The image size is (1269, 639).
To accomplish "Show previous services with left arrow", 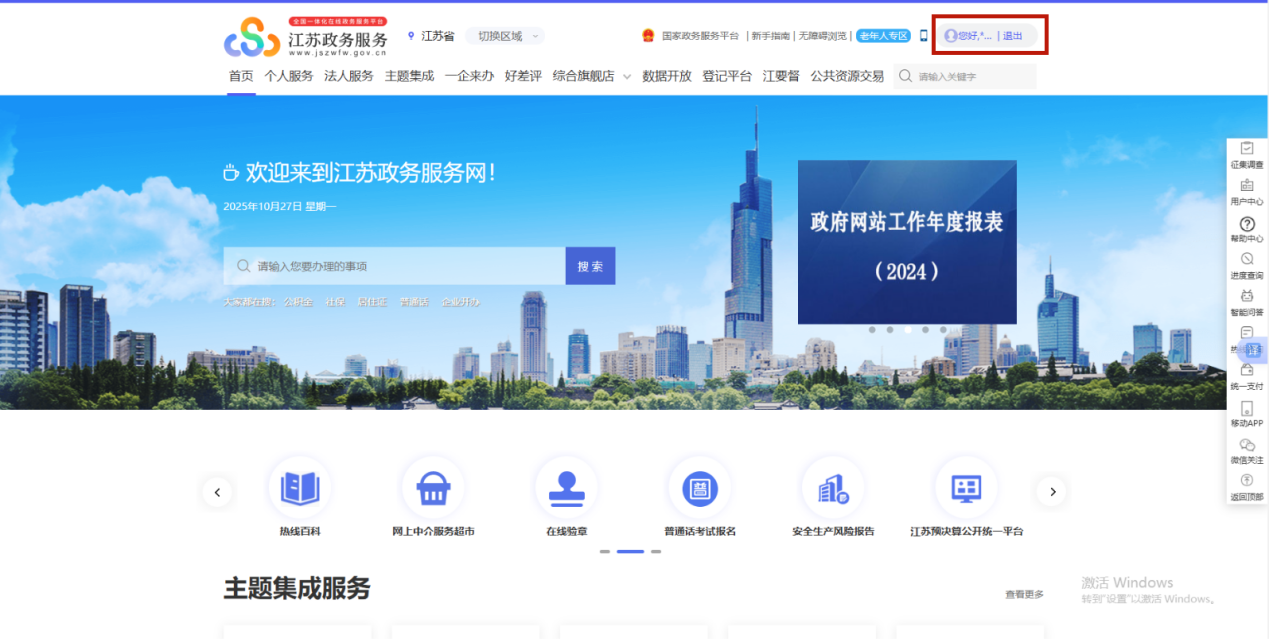I will click(x=217, y=491).
